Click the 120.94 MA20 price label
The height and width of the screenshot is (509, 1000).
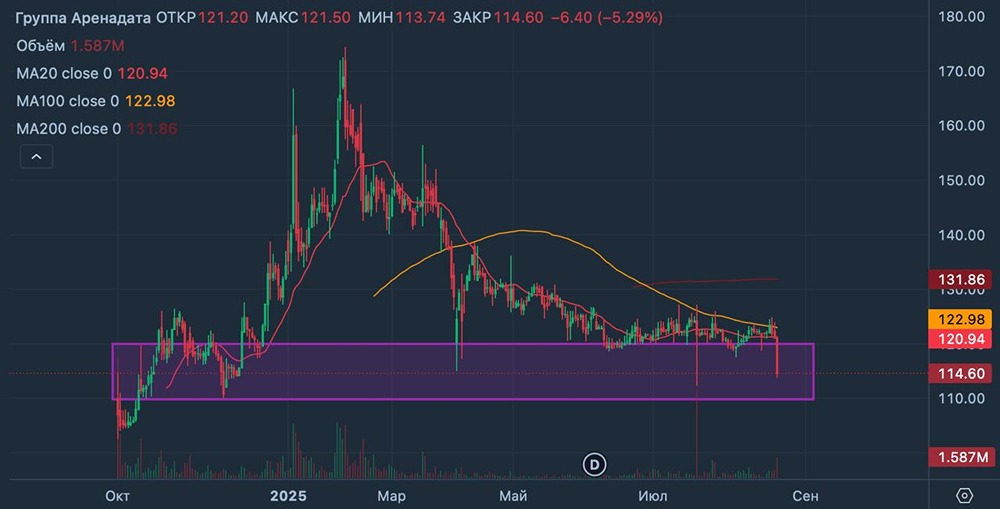pos(961,339)
